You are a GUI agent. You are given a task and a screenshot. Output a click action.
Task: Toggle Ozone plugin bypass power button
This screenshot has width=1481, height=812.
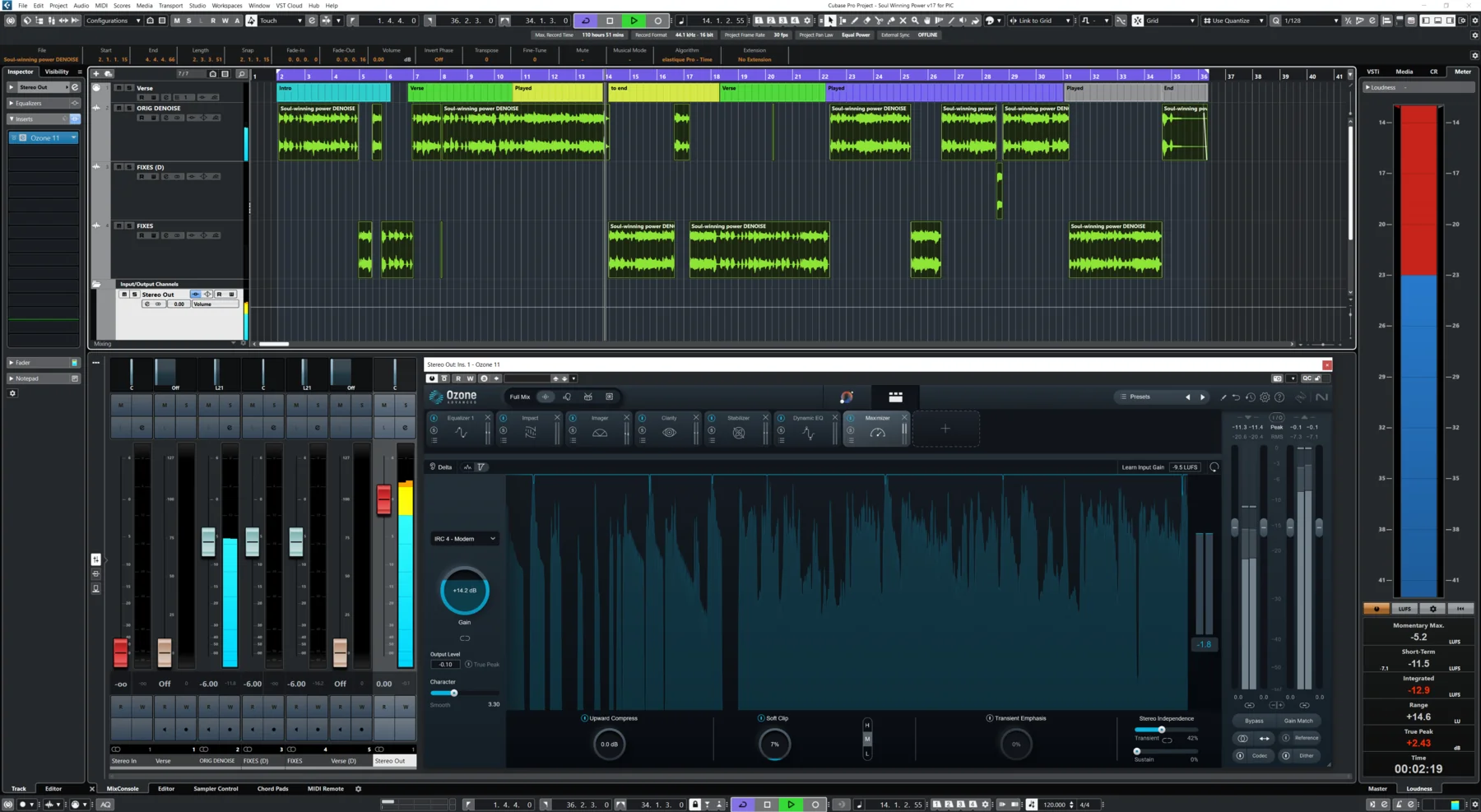click(x=432, y=378)
